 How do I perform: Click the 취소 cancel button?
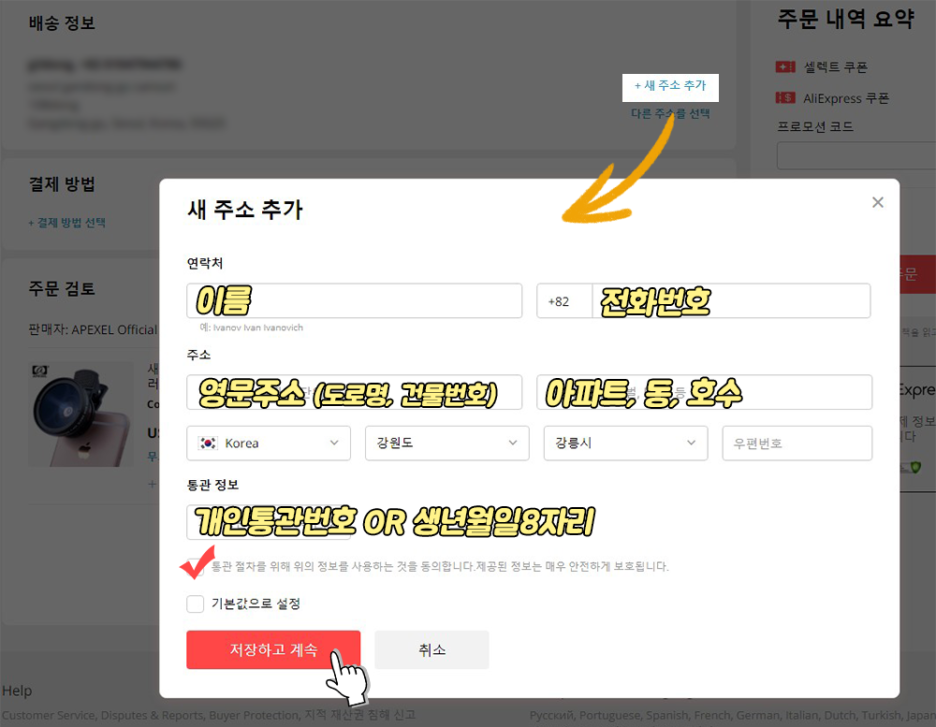pyautogui.click(x=431, y=649)
